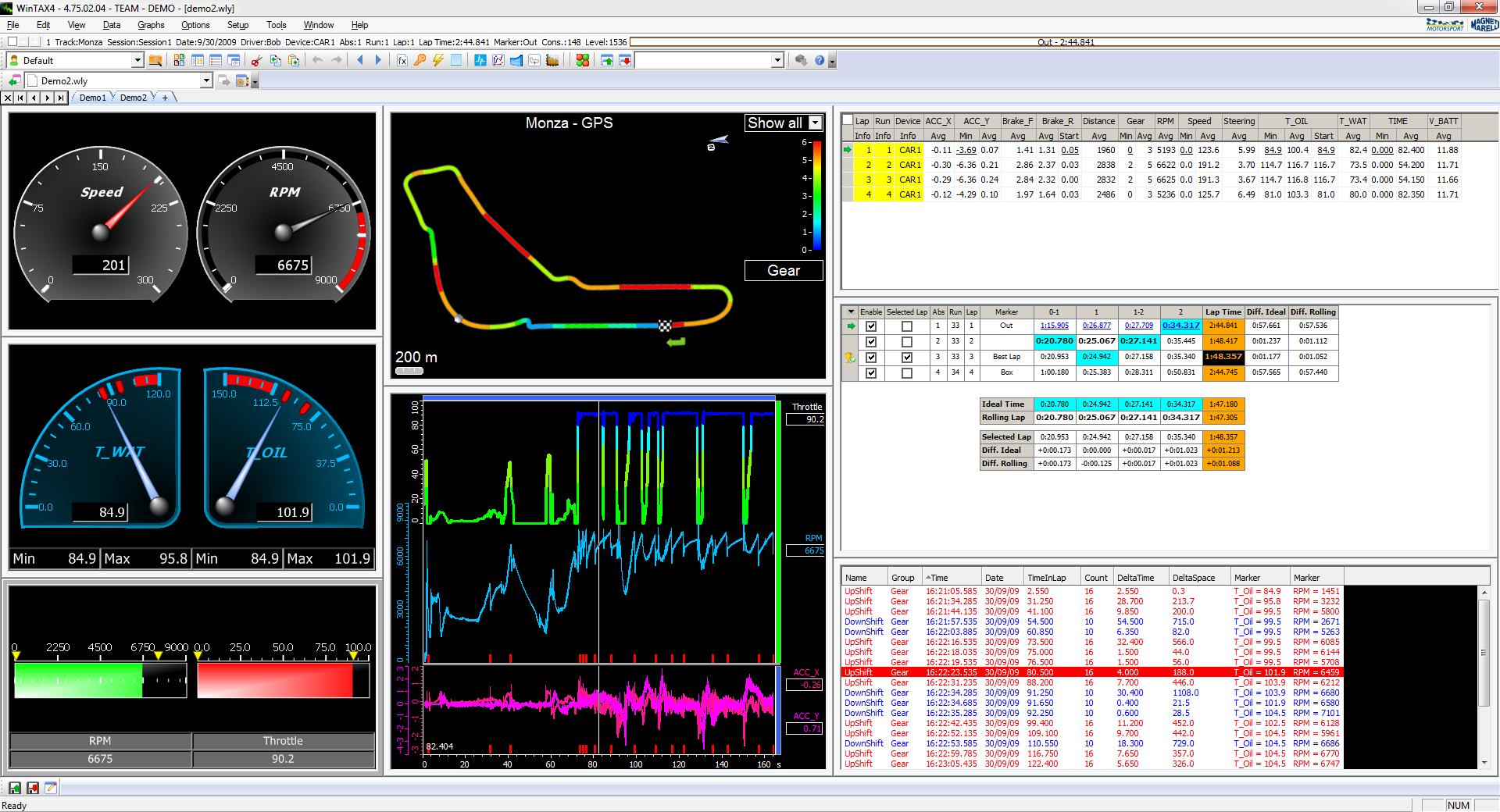1500x812 pixels.
Task: Click the Time column header in events
Action: (x=952, y=578)
